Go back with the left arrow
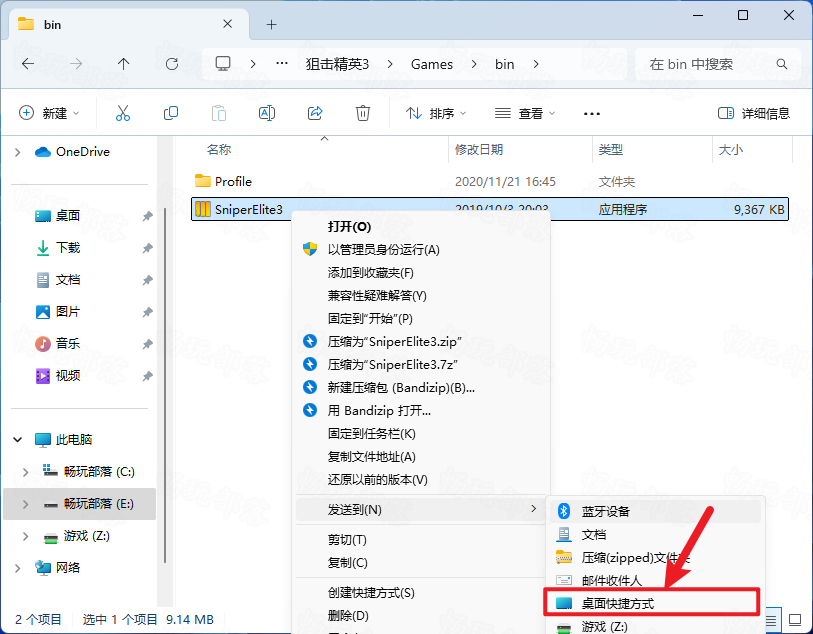 tap(28, 64)
